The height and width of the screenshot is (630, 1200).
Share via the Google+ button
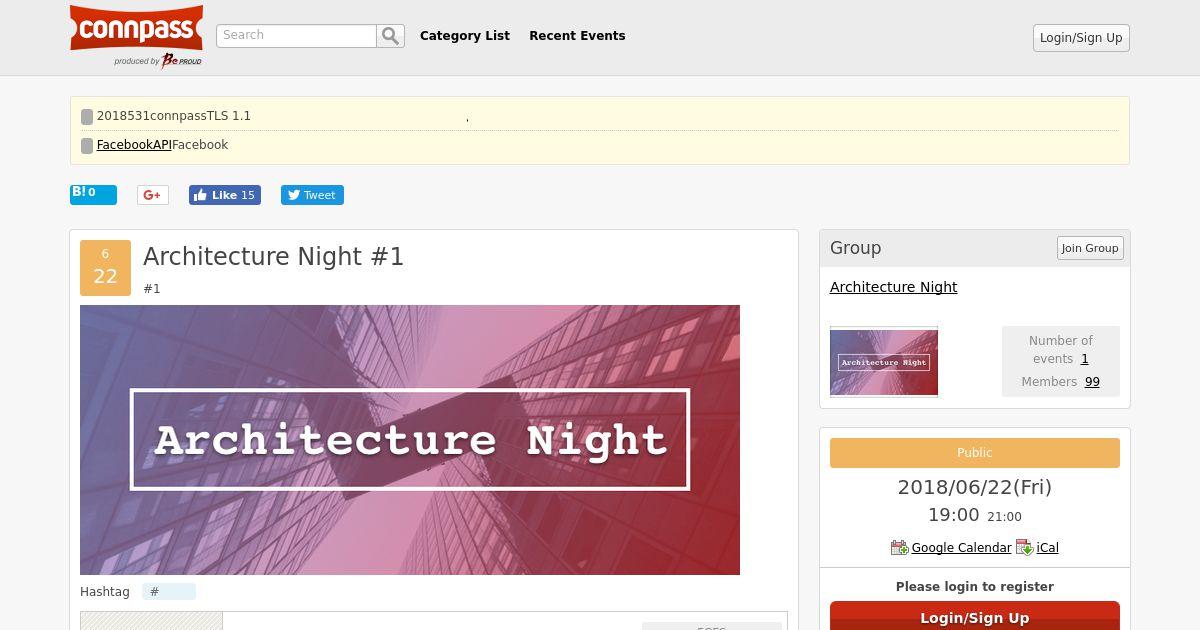[x=153, y=195]
